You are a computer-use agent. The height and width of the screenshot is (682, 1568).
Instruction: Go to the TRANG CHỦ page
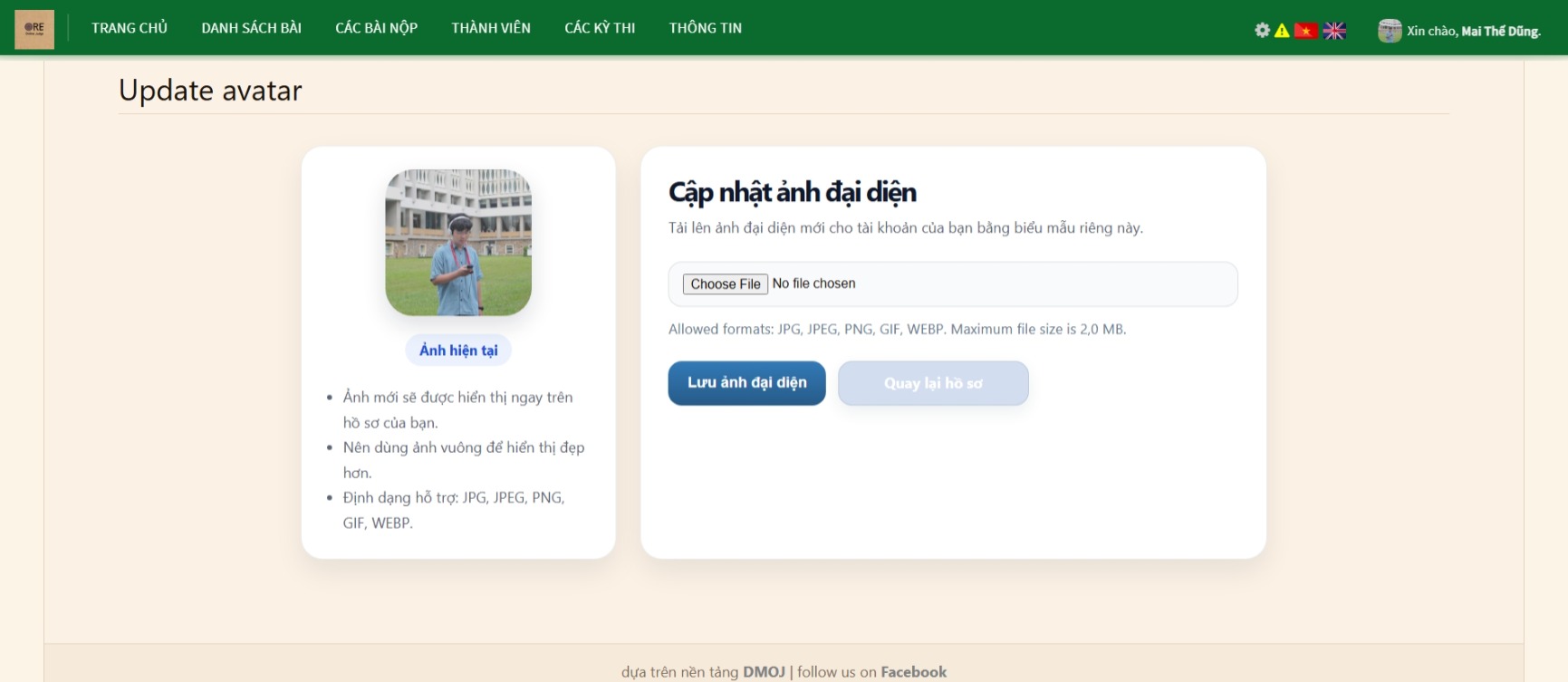pos(130,28)
